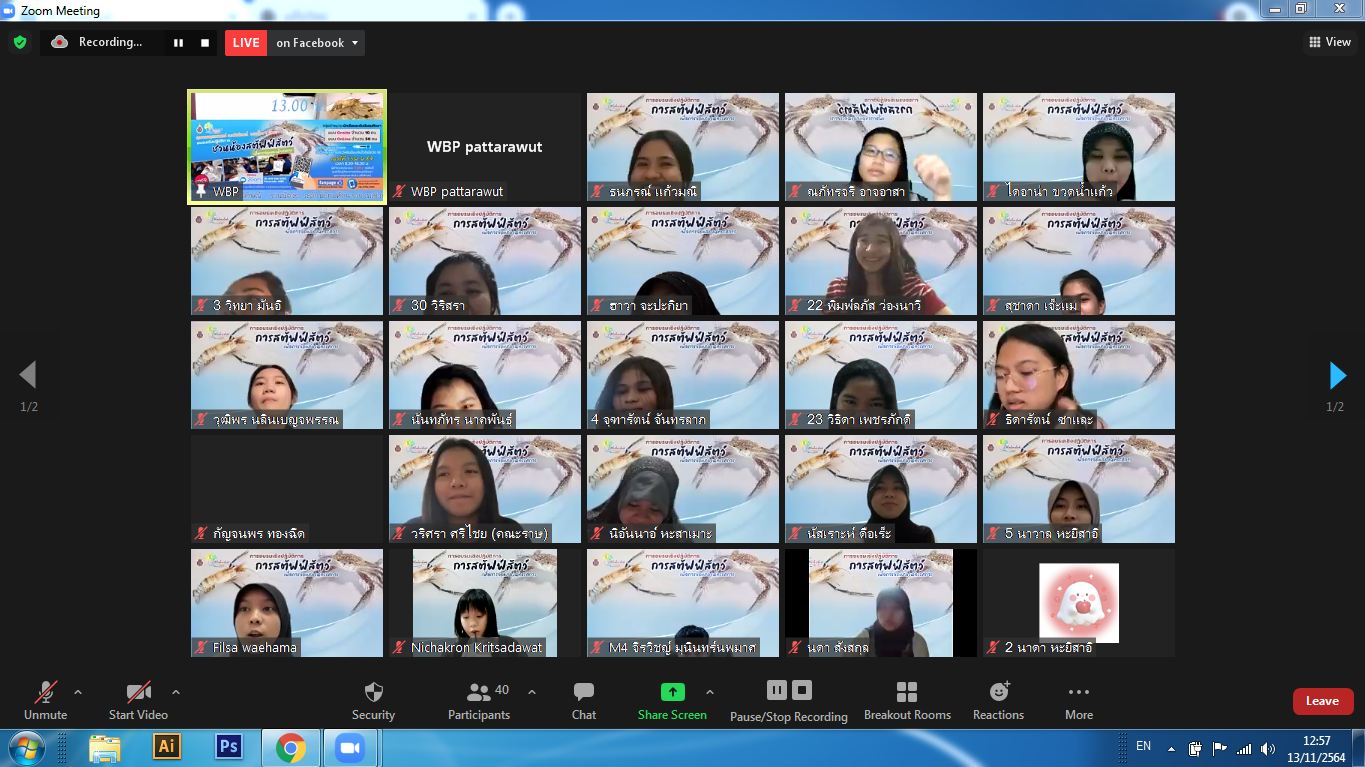Select the pinned WBP video thumbnail
The width and height of the screenshot is (1365, 767).
pos(287,147)
